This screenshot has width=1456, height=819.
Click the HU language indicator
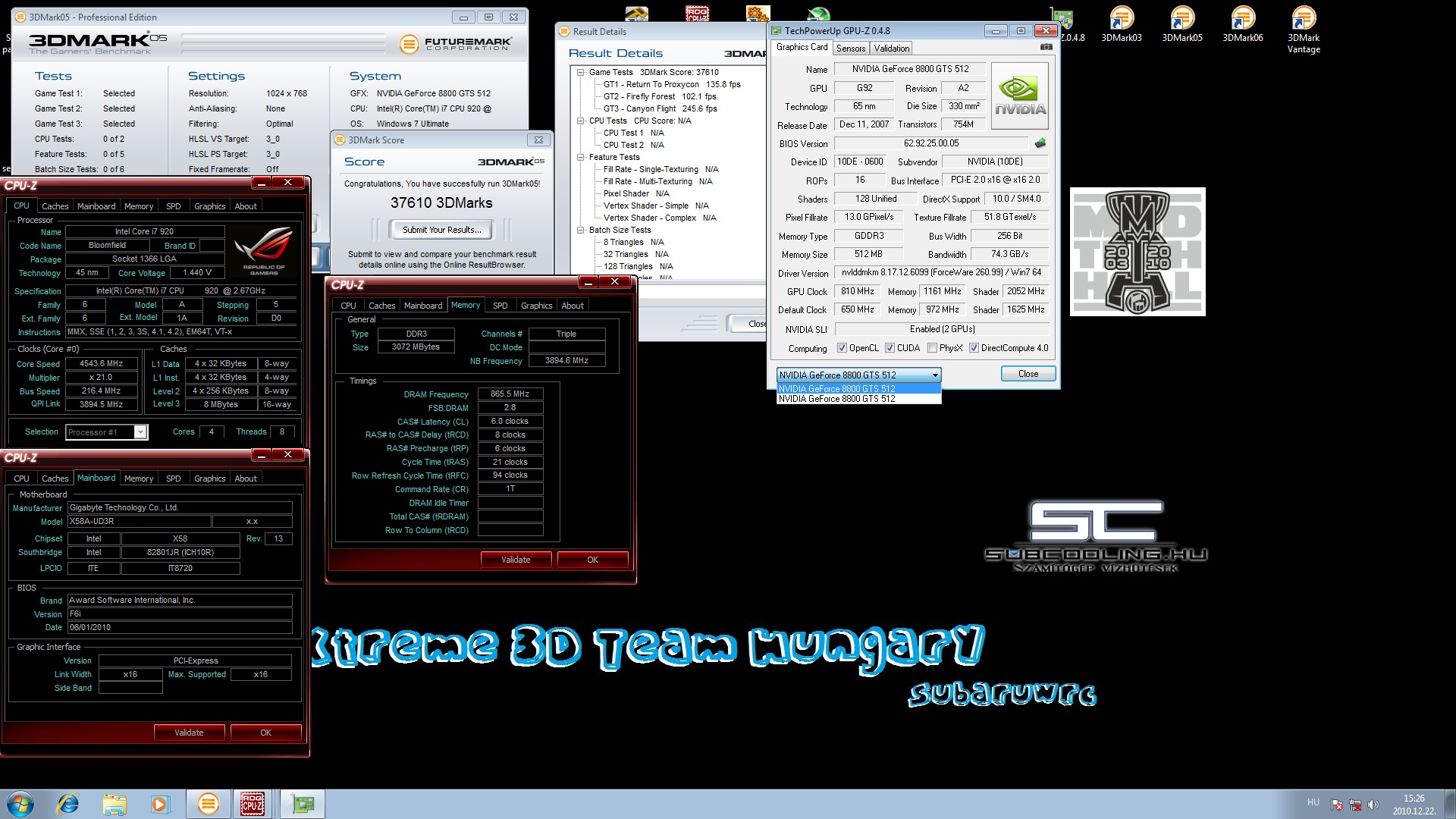click(1313, 802)
